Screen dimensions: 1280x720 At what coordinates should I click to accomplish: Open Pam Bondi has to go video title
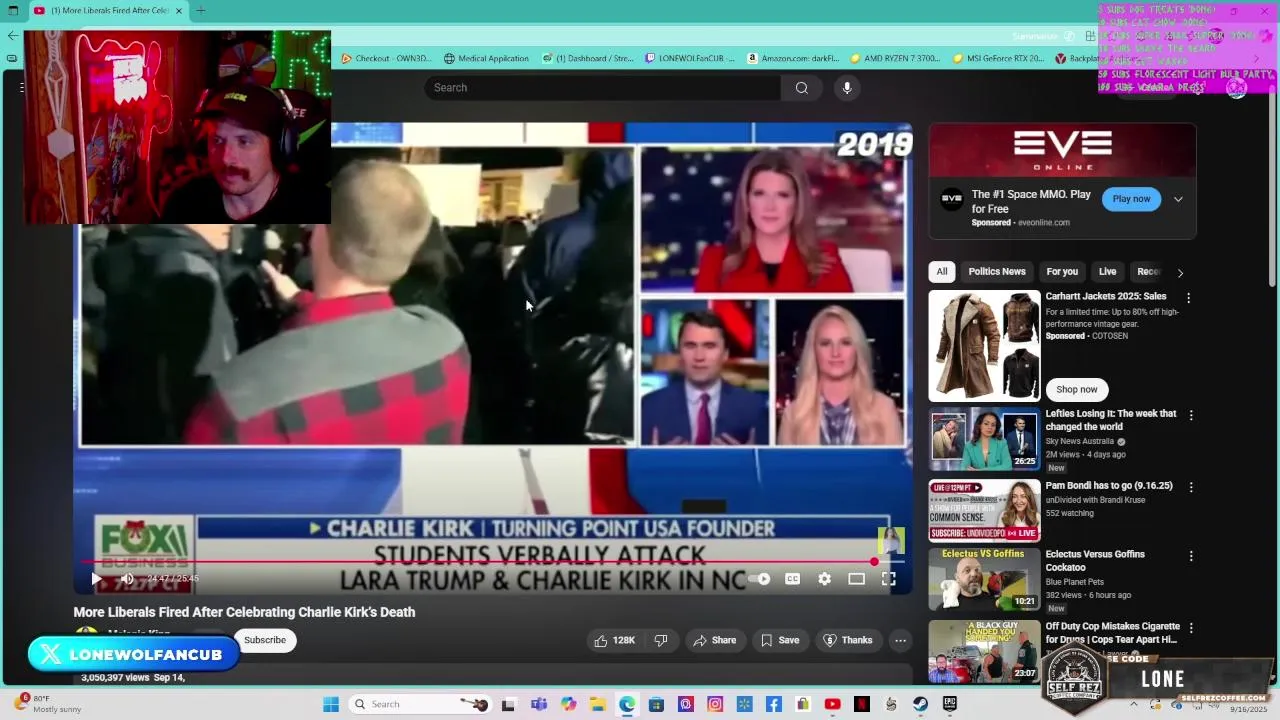pos(1108,485)
